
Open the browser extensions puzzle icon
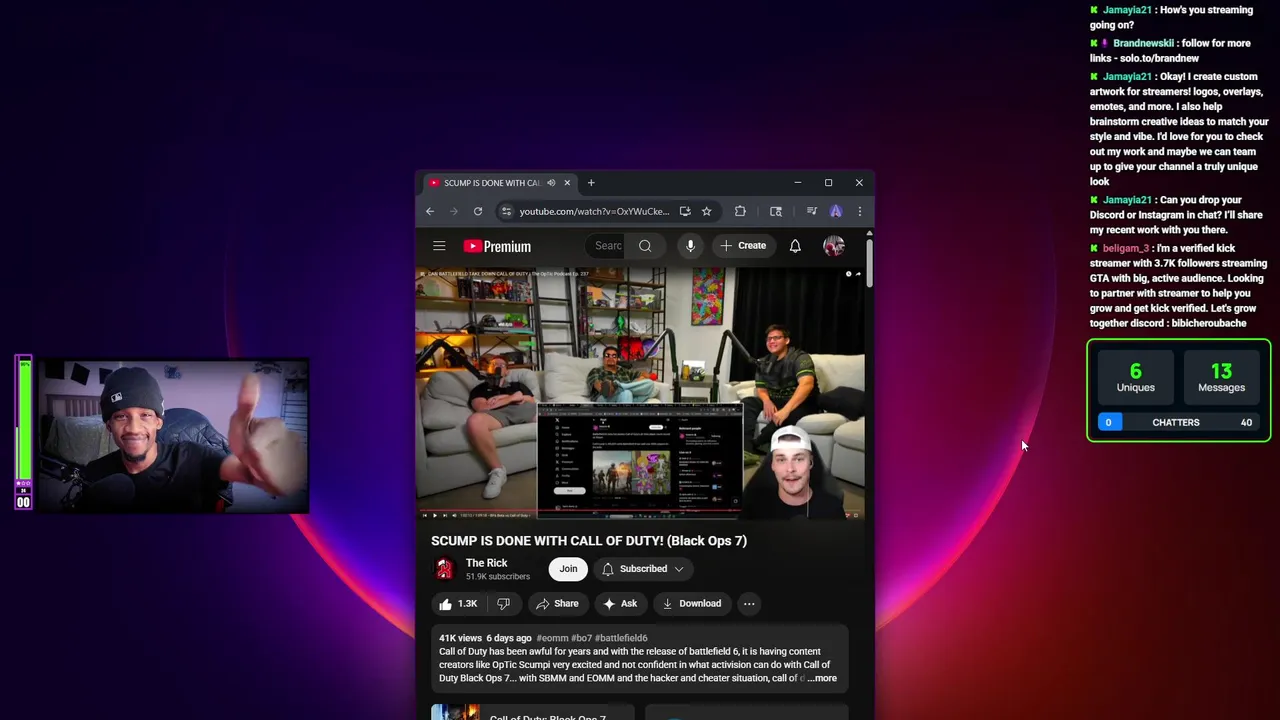pos(740,211)
